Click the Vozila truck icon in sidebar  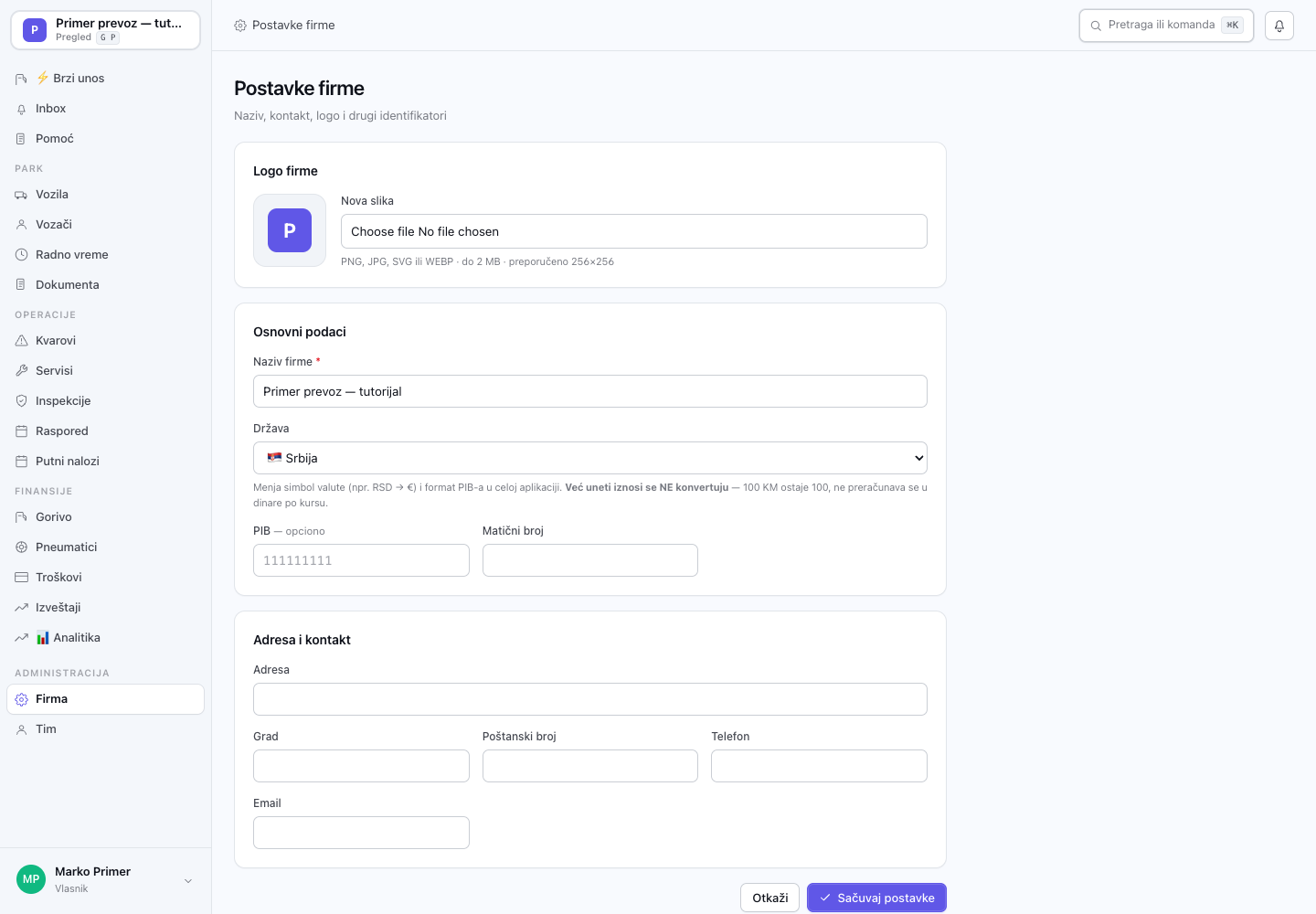[21, 195]
